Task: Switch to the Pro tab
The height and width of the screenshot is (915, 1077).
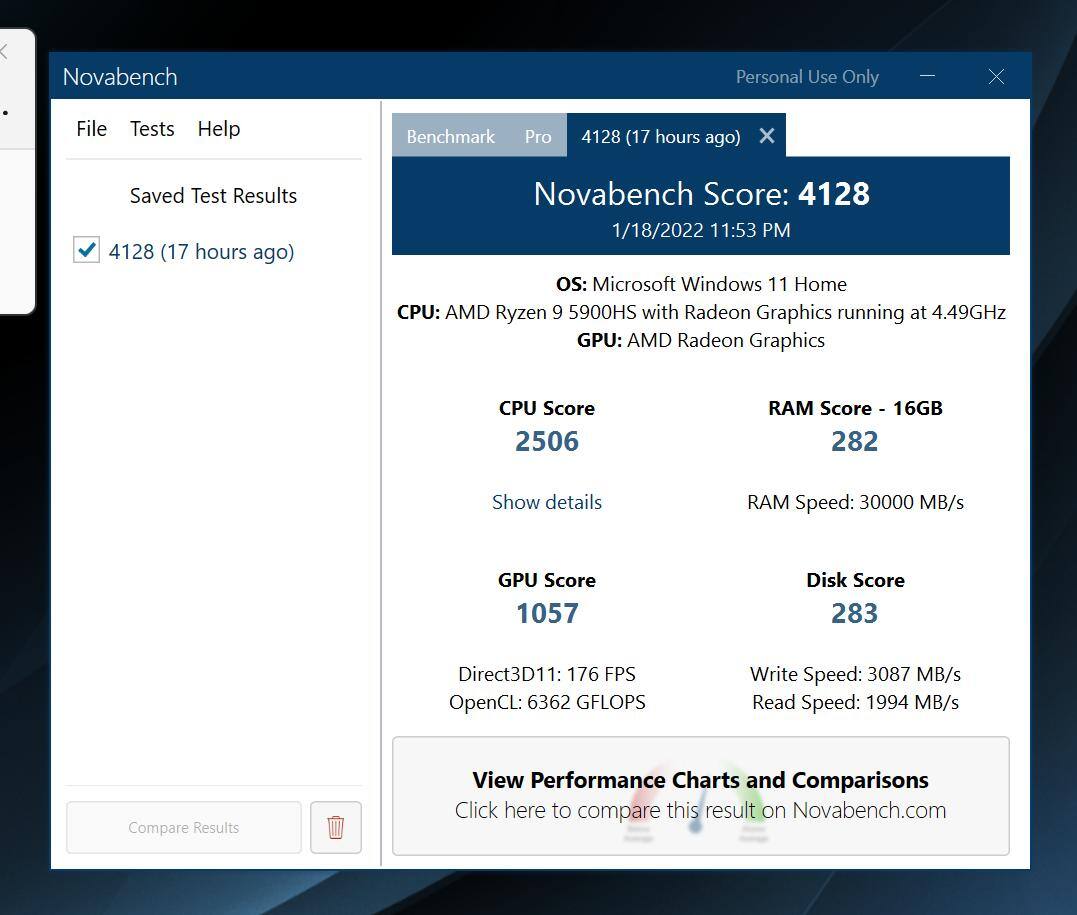Action: click(538, 137)
